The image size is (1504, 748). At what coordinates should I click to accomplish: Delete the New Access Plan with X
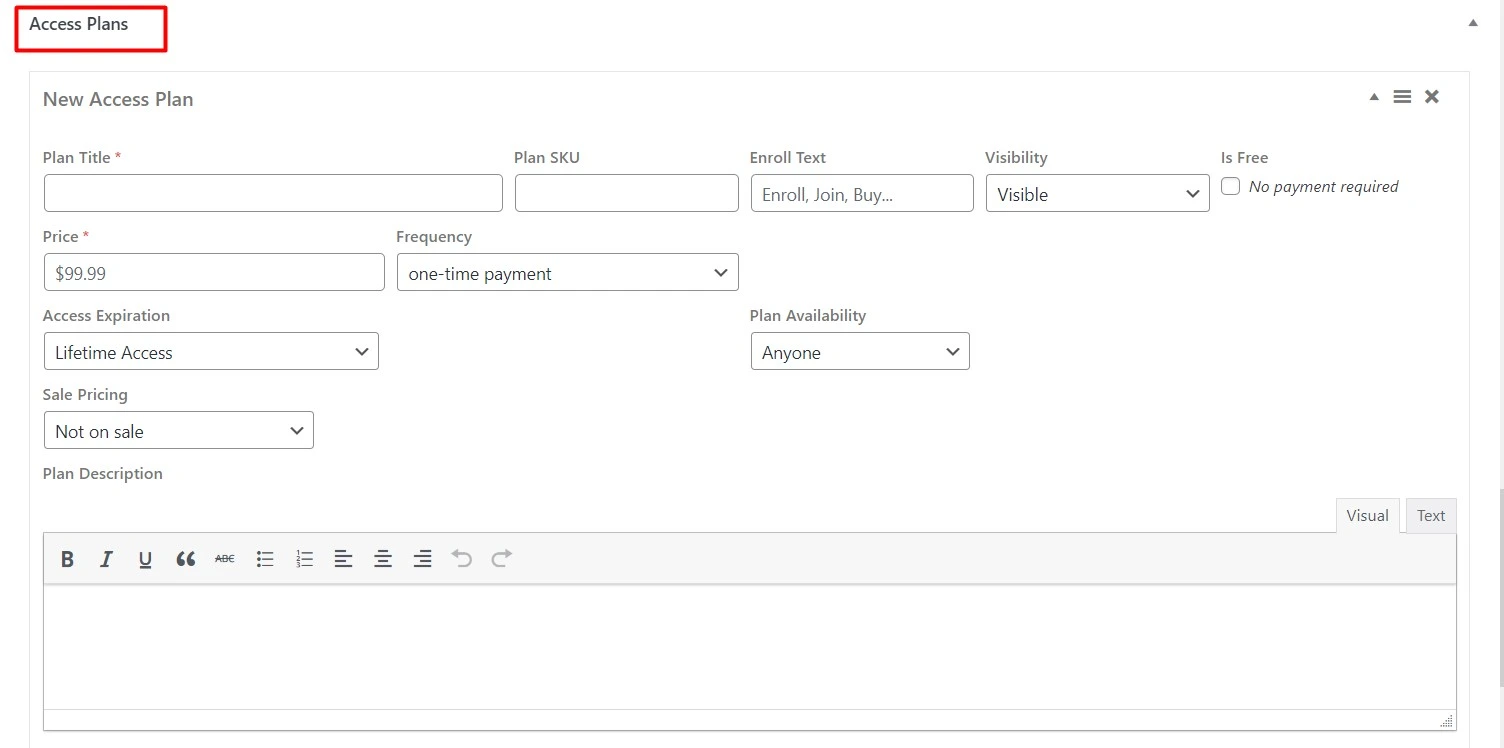1432,97
